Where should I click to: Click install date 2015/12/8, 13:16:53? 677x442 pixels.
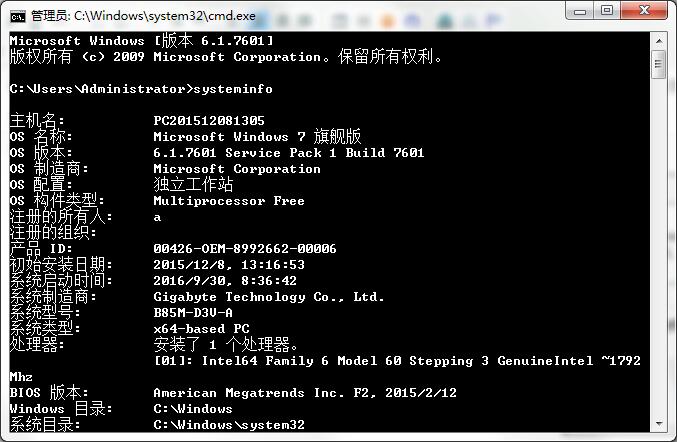click(229, 265)
